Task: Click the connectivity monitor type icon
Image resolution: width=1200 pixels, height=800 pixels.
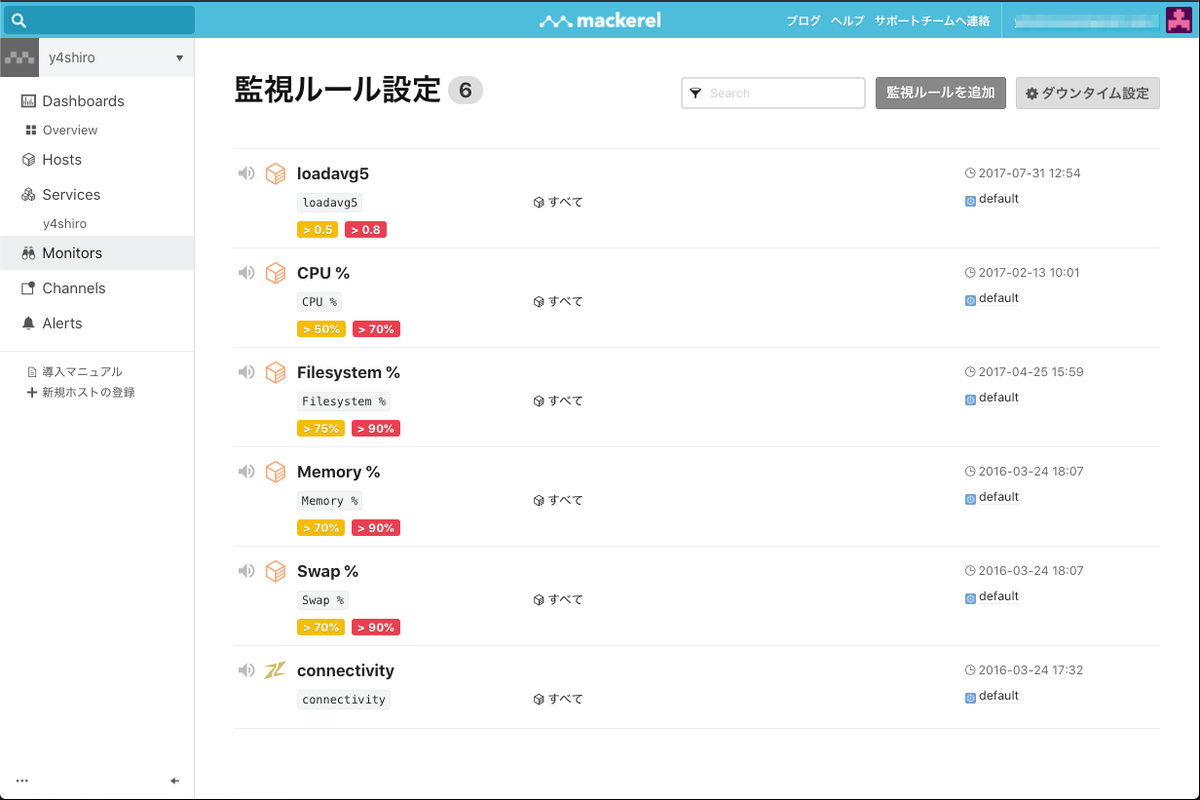Action: (275, 671)
